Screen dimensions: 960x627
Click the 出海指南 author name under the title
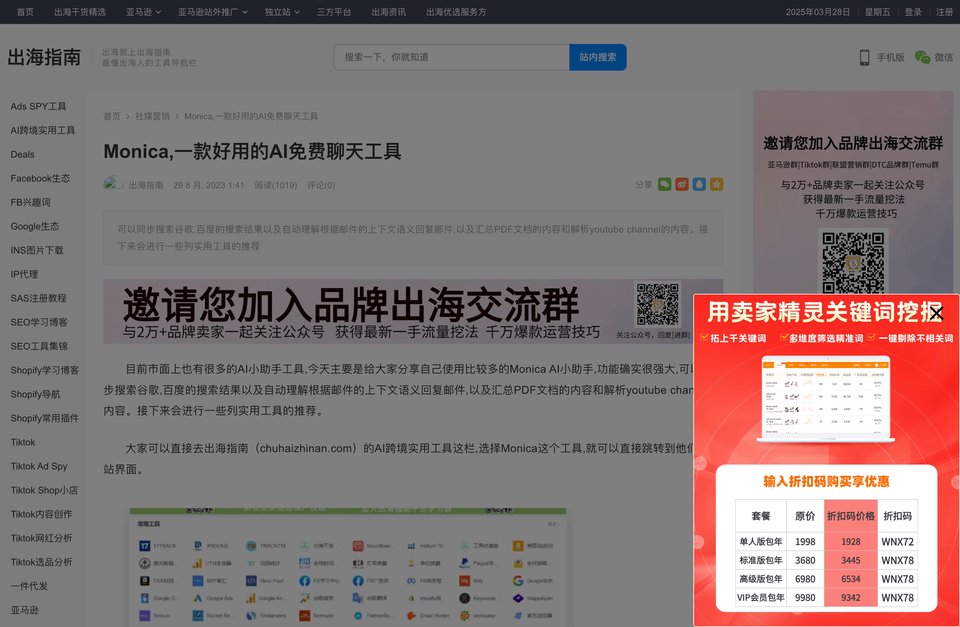146,185
